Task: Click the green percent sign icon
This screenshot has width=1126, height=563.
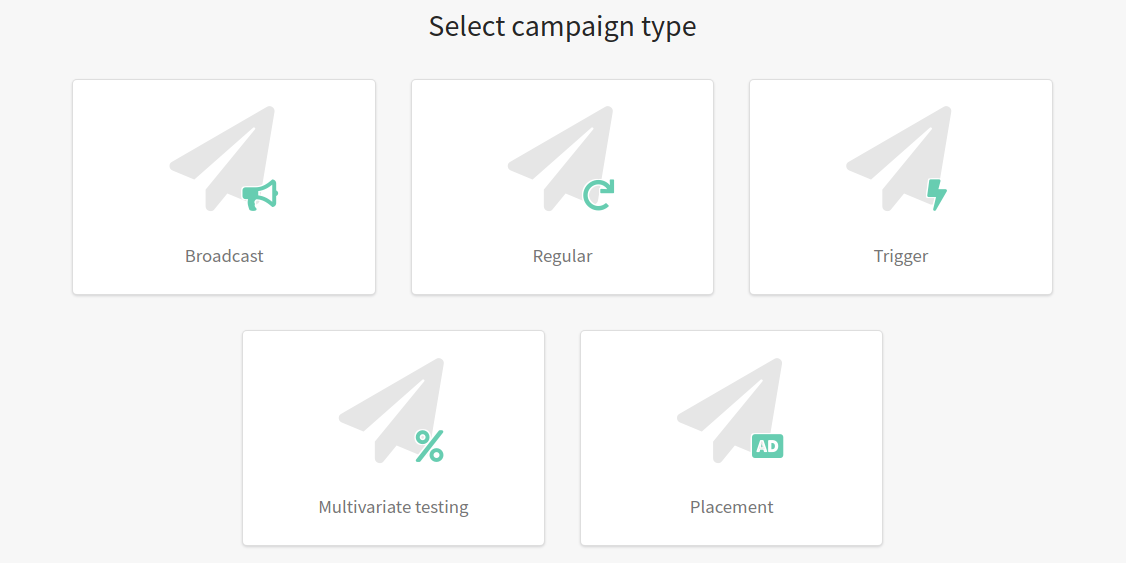Action: click(x=429, y=446)
